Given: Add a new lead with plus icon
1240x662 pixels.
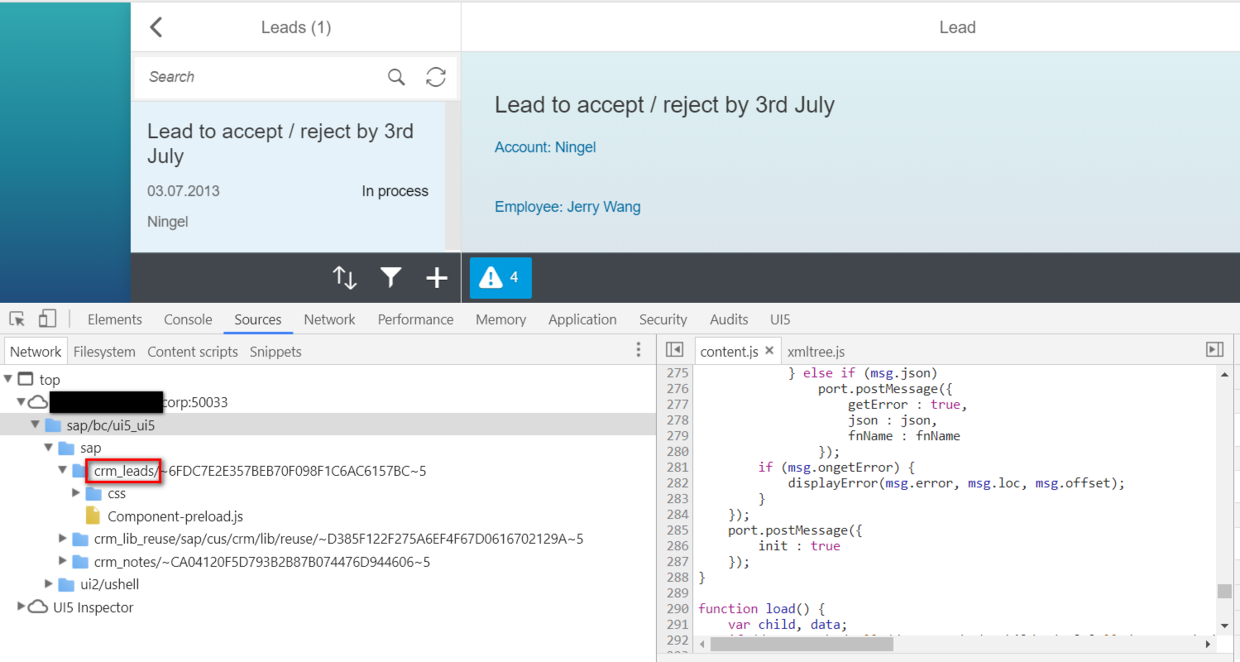Looking at the screenshot, I should click(x=437, y=278).
